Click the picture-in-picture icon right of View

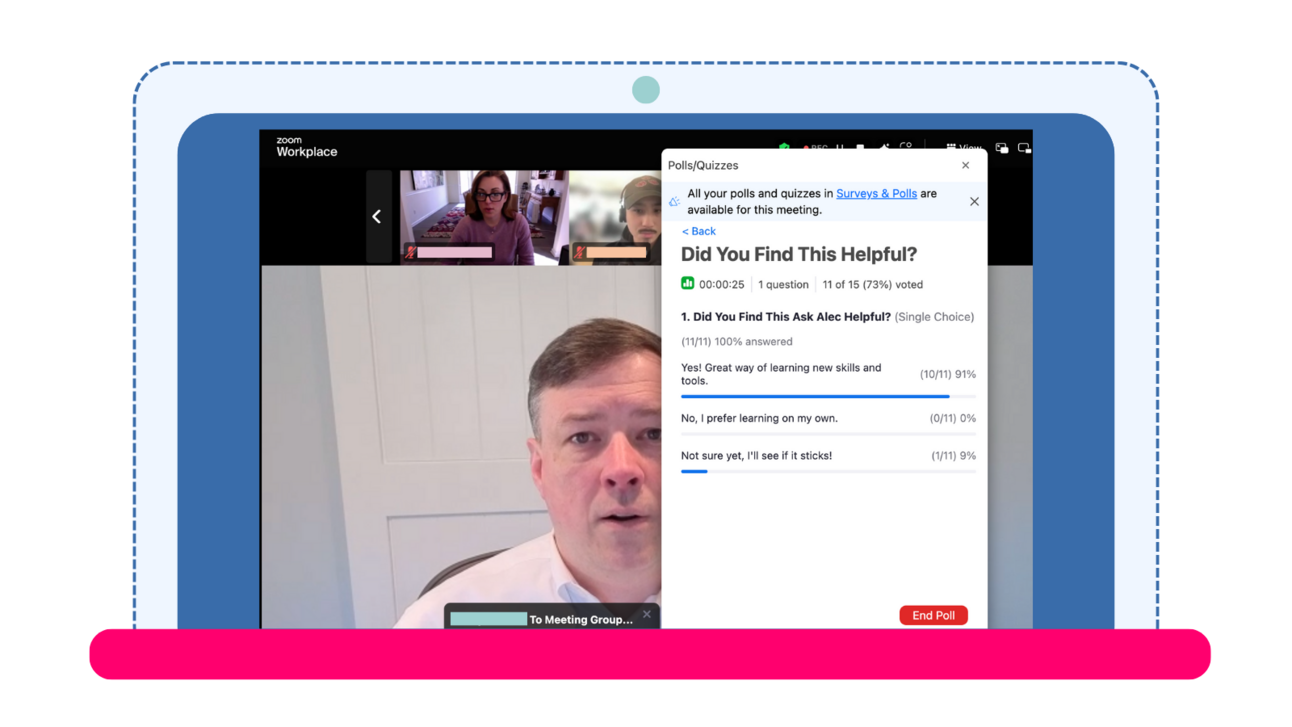click(x=1002, y=148)
